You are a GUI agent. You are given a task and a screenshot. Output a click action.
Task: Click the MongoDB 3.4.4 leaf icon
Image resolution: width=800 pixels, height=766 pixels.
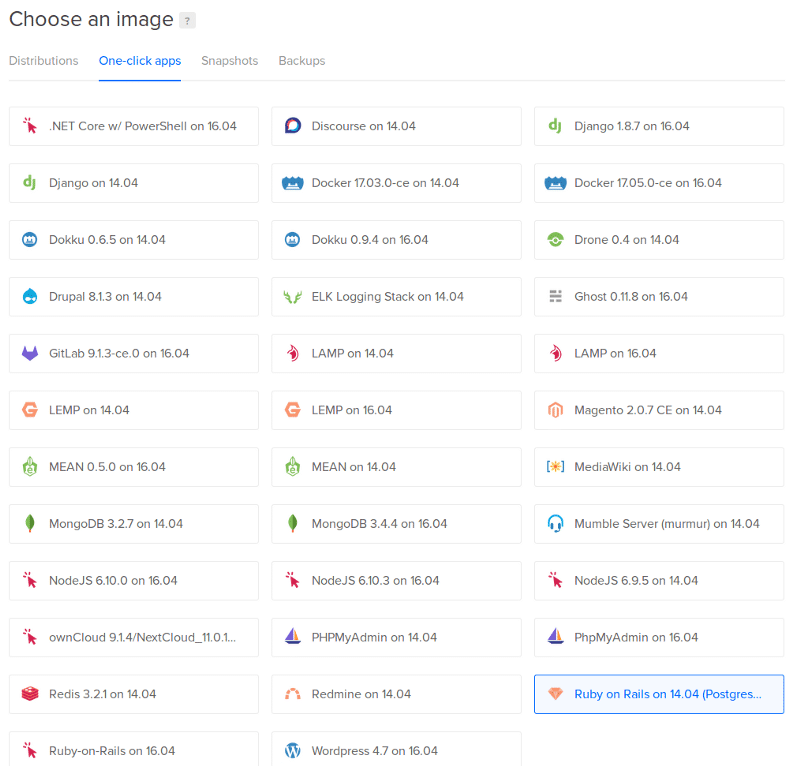[293, 524]
